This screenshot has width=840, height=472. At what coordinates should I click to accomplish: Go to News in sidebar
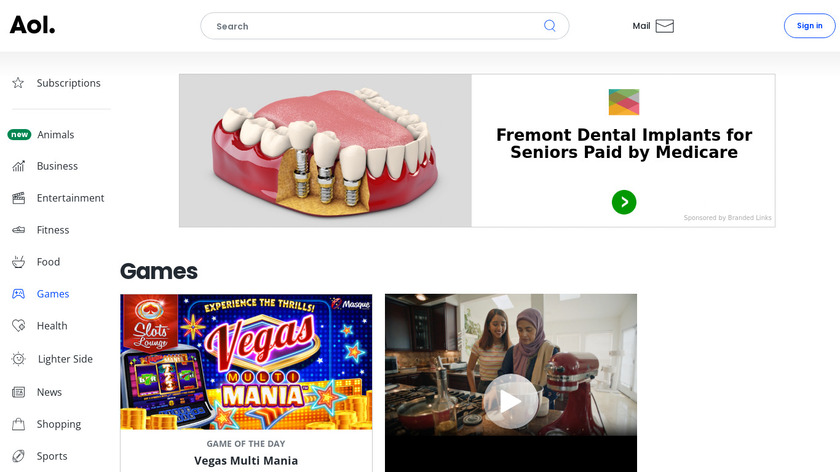[49, 392]
